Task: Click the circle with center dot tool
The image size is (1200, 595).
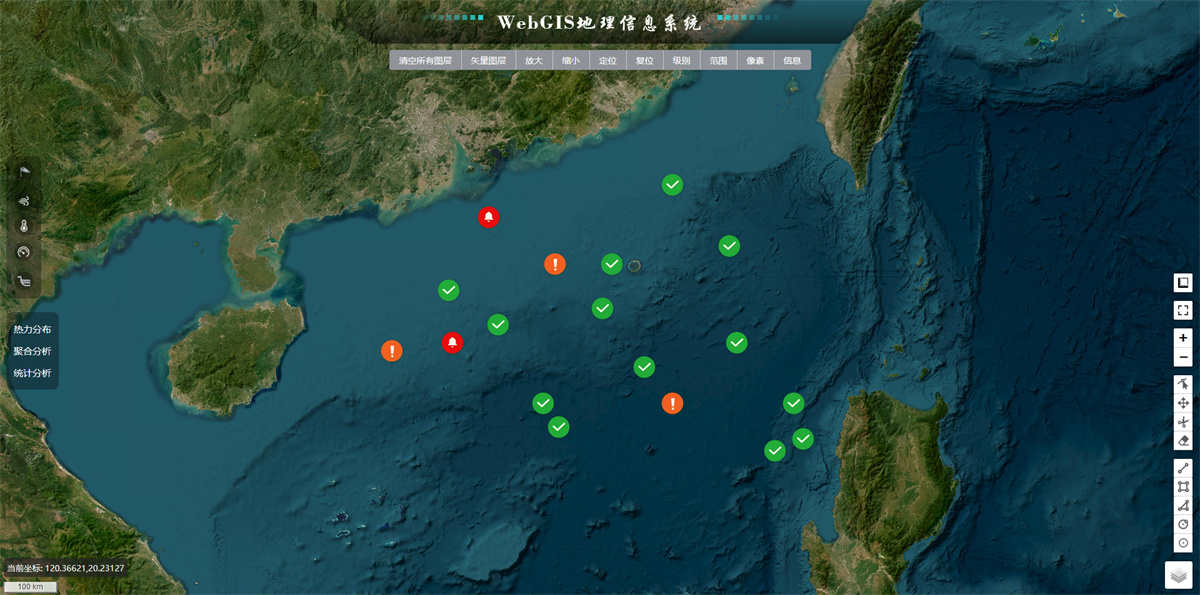Action: pos(1183,542)
